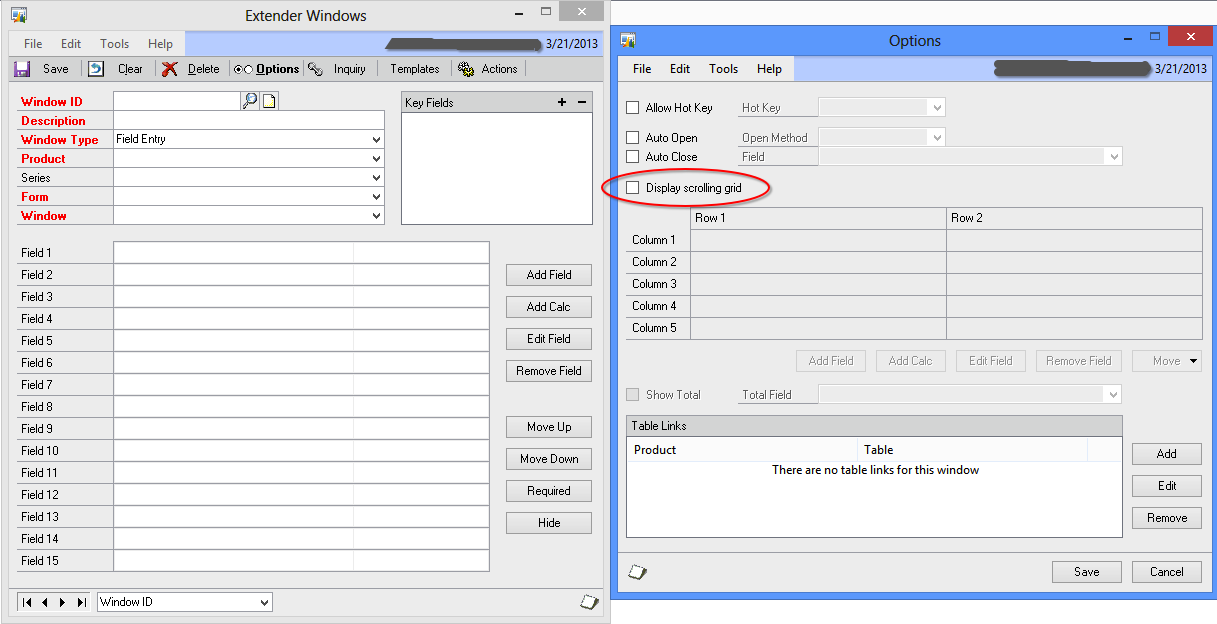Add a key field with the plus icon

pos(562,102)
